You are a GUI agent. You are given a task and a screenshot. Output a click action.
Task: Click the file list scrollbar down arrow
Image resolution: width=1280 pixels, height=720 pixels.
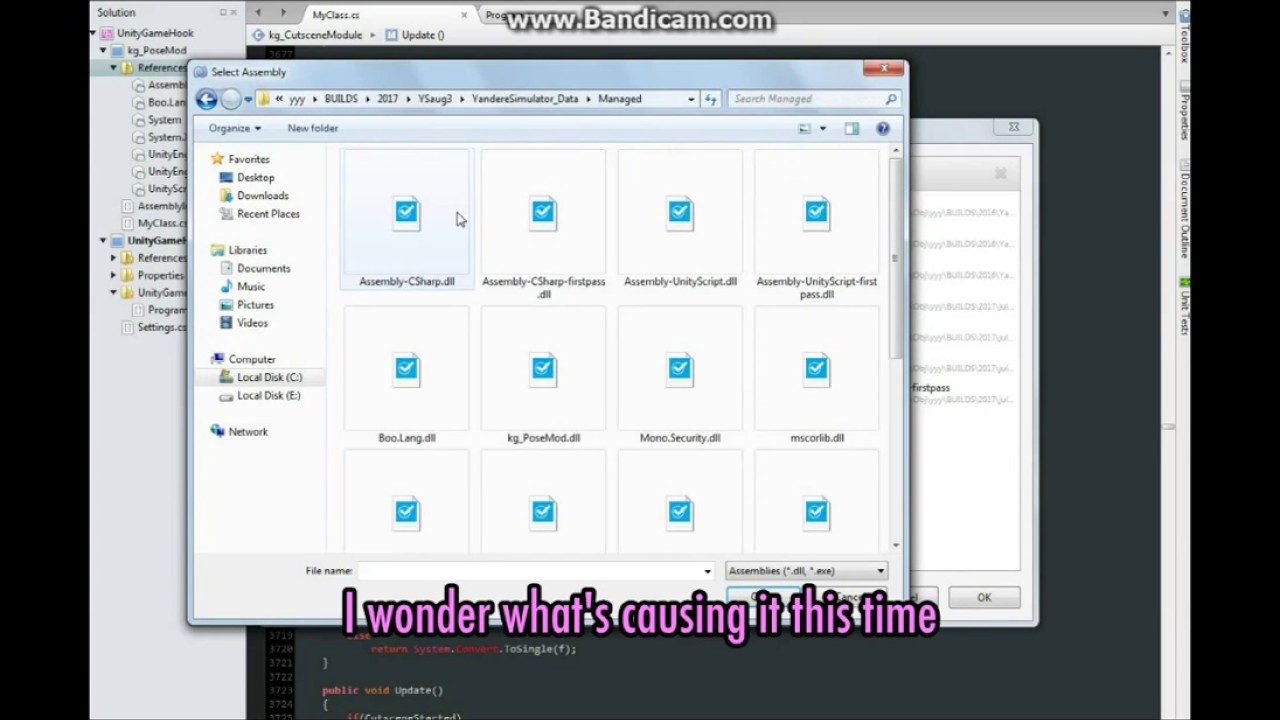[x=895, y=545]
